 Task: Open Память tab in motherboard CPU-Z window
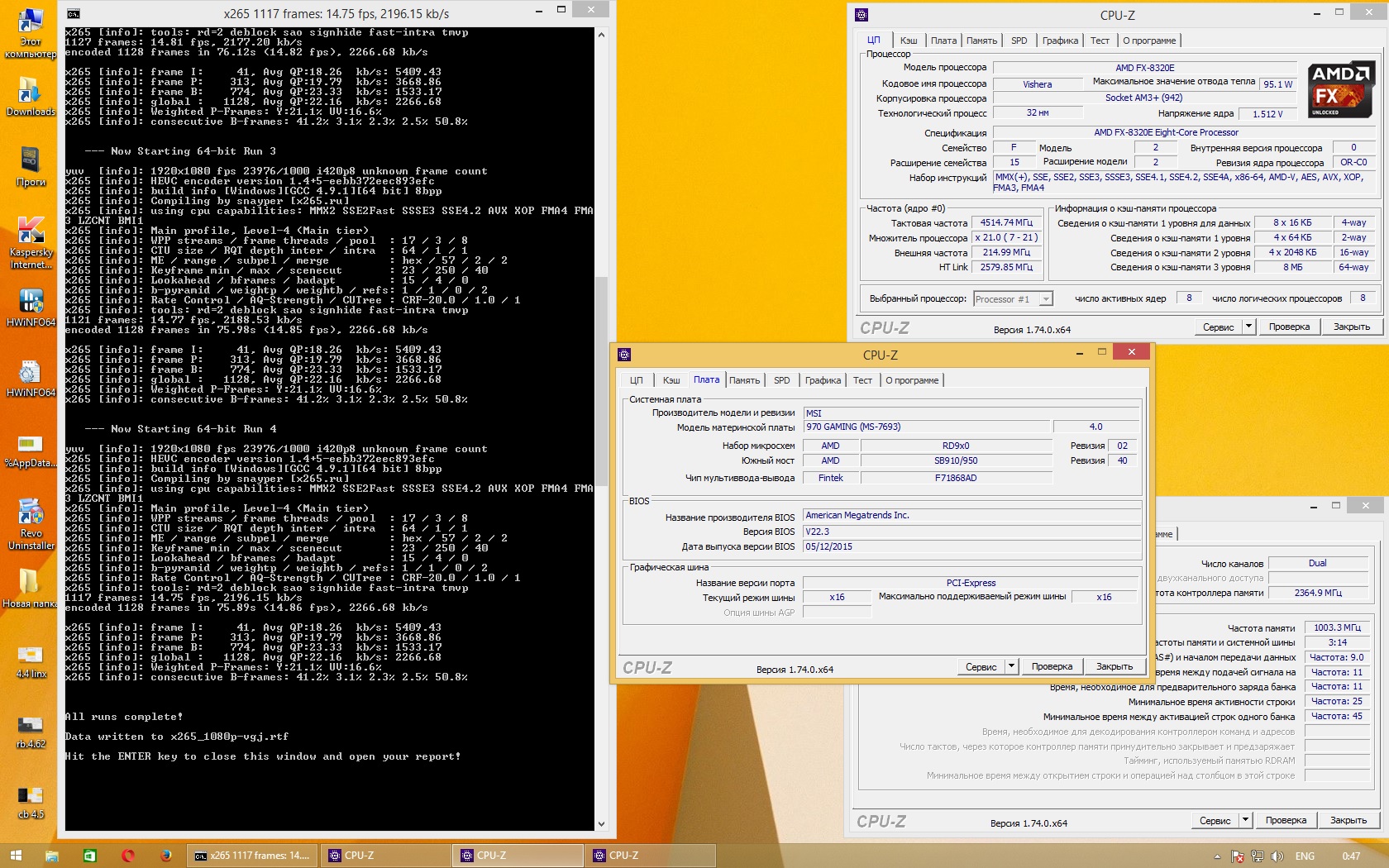(744, 380)
